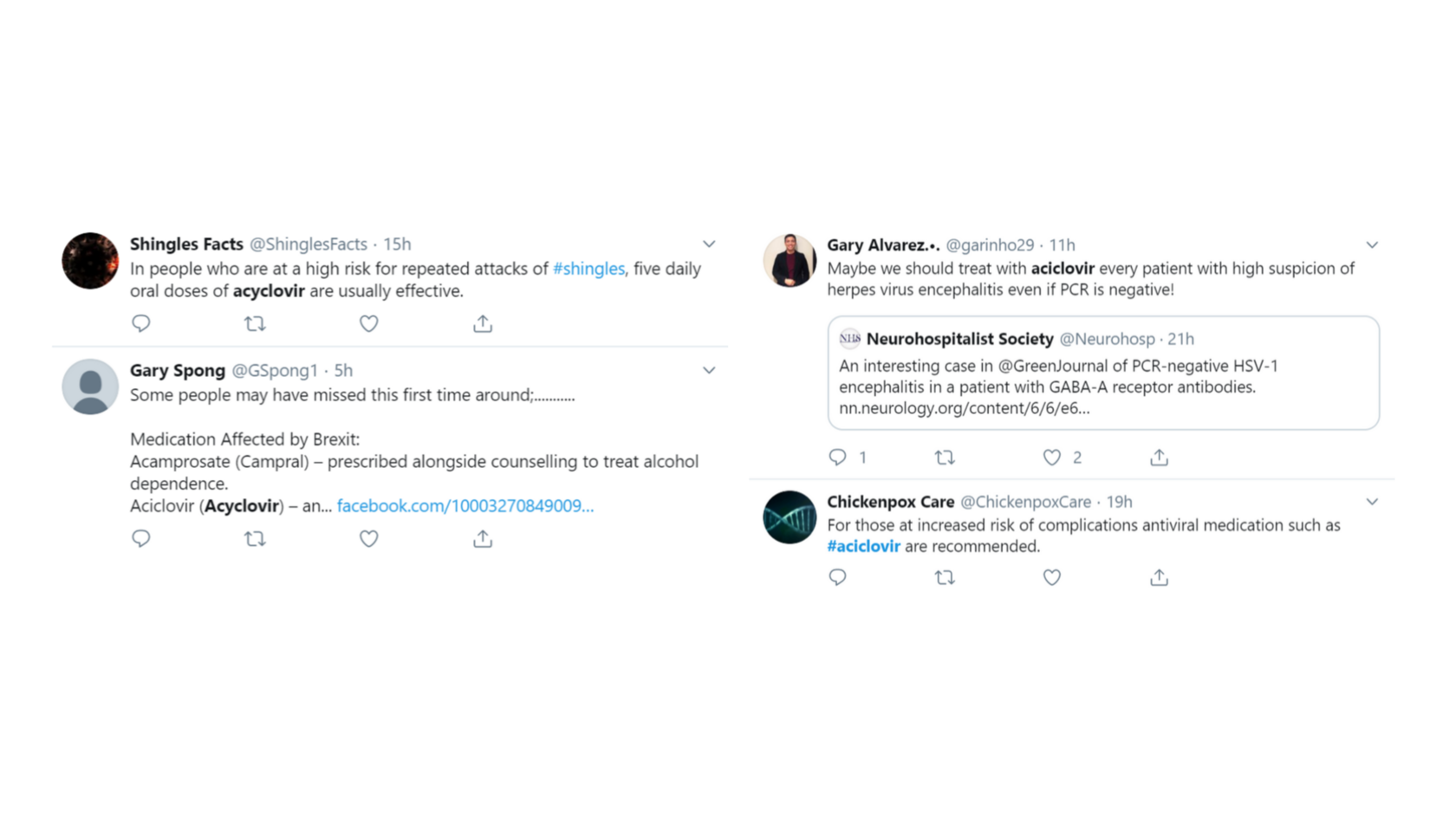Screen dimensions: 1456x819
Task: Open options menu on Gary Alvarez's tweet
Action: [1372, 244]
